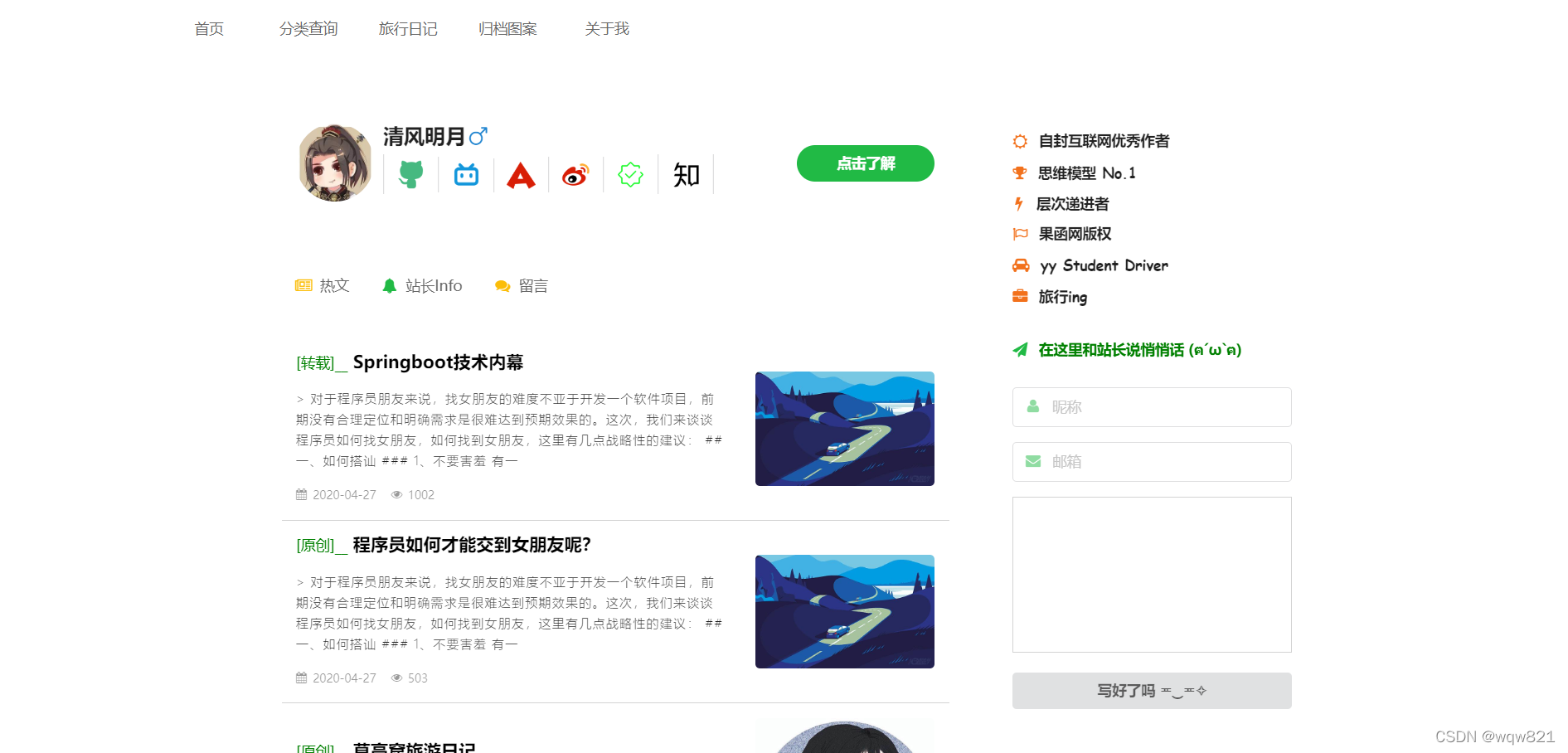This screenshot has height=753, width=1568.
Task: Open article 程序员如何才能交到女朋友呢?
Action: [x=472, y=545]
